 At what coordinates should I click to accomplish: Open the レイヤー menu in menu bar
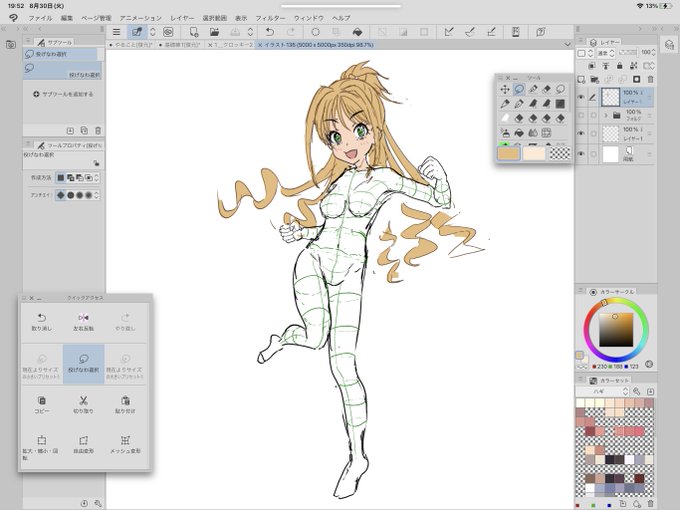click(x=182, y=18)
